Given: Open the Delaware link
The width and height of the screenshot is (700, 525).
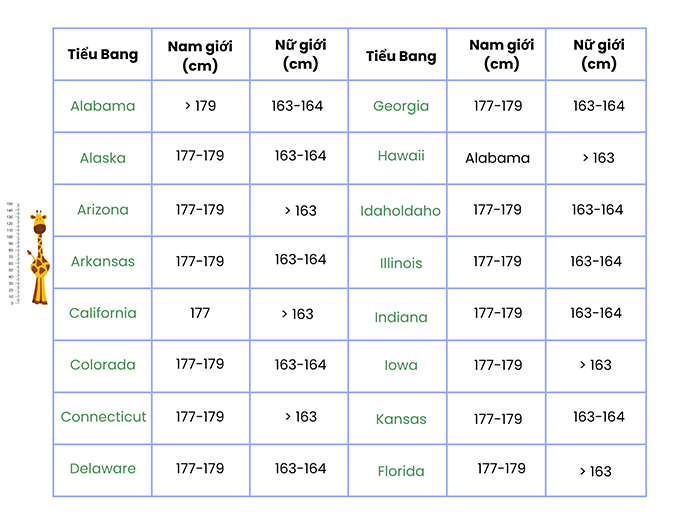Looking at the screenshot, I should 103,469.
